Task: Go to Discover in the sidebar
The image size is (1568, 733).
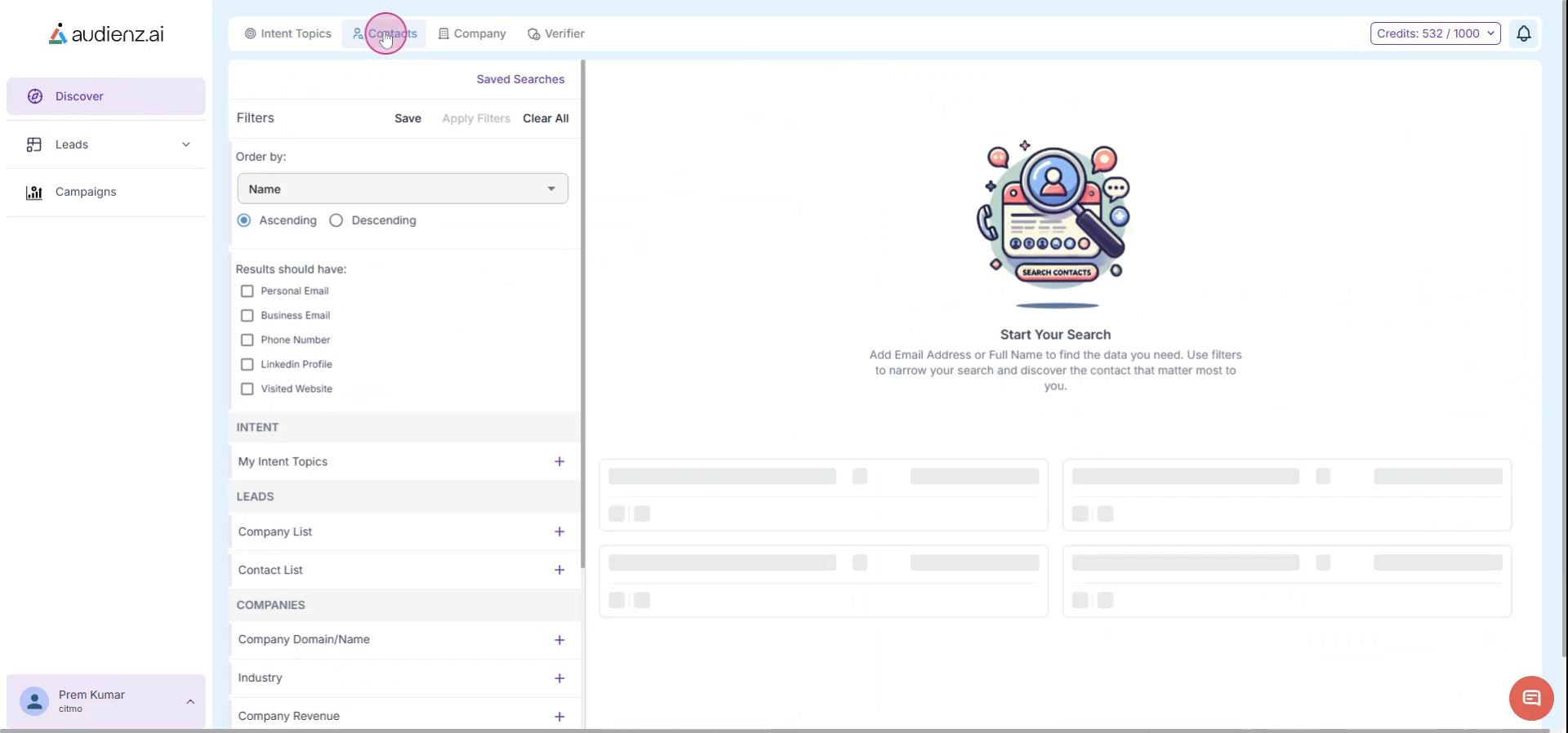Action: (x=106, y=96)
